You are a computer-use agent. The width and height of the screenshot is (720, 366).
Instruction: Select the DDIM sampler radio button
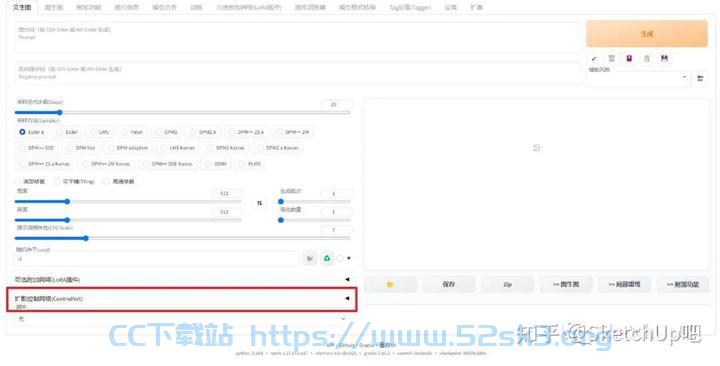(x=216, y=163)
